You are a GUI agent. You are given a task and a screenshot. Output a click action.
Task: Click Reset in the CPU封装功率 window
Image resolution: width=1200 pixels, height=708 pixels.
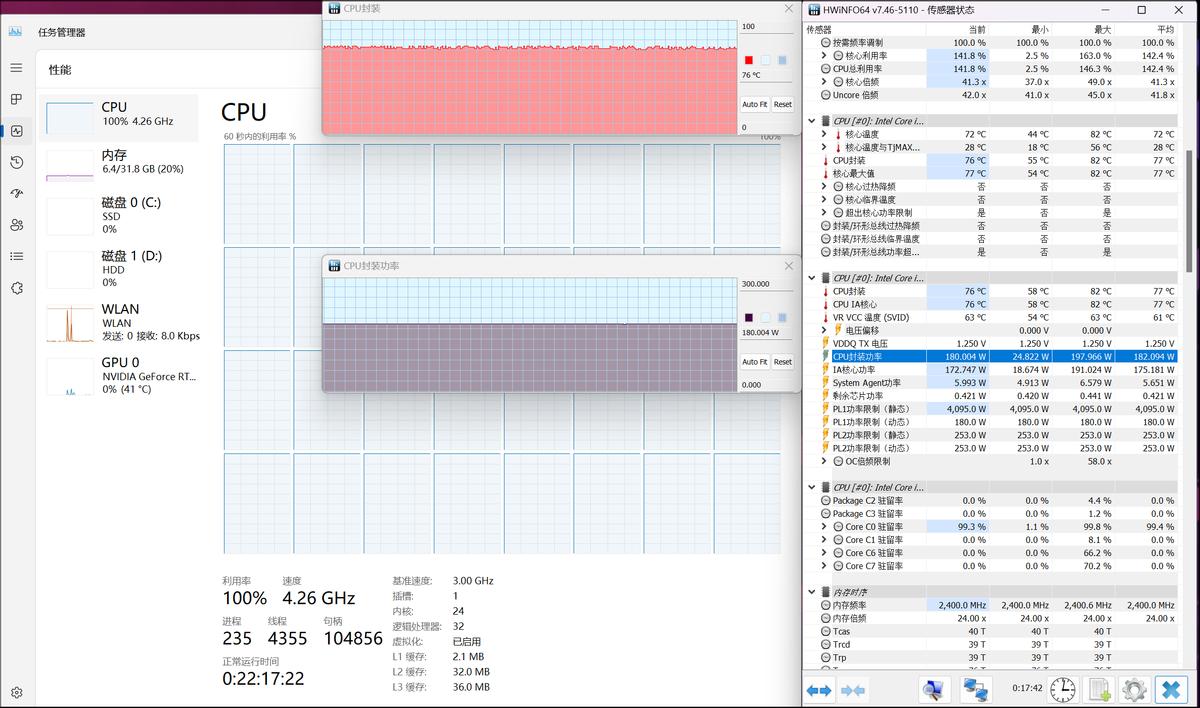781,361
